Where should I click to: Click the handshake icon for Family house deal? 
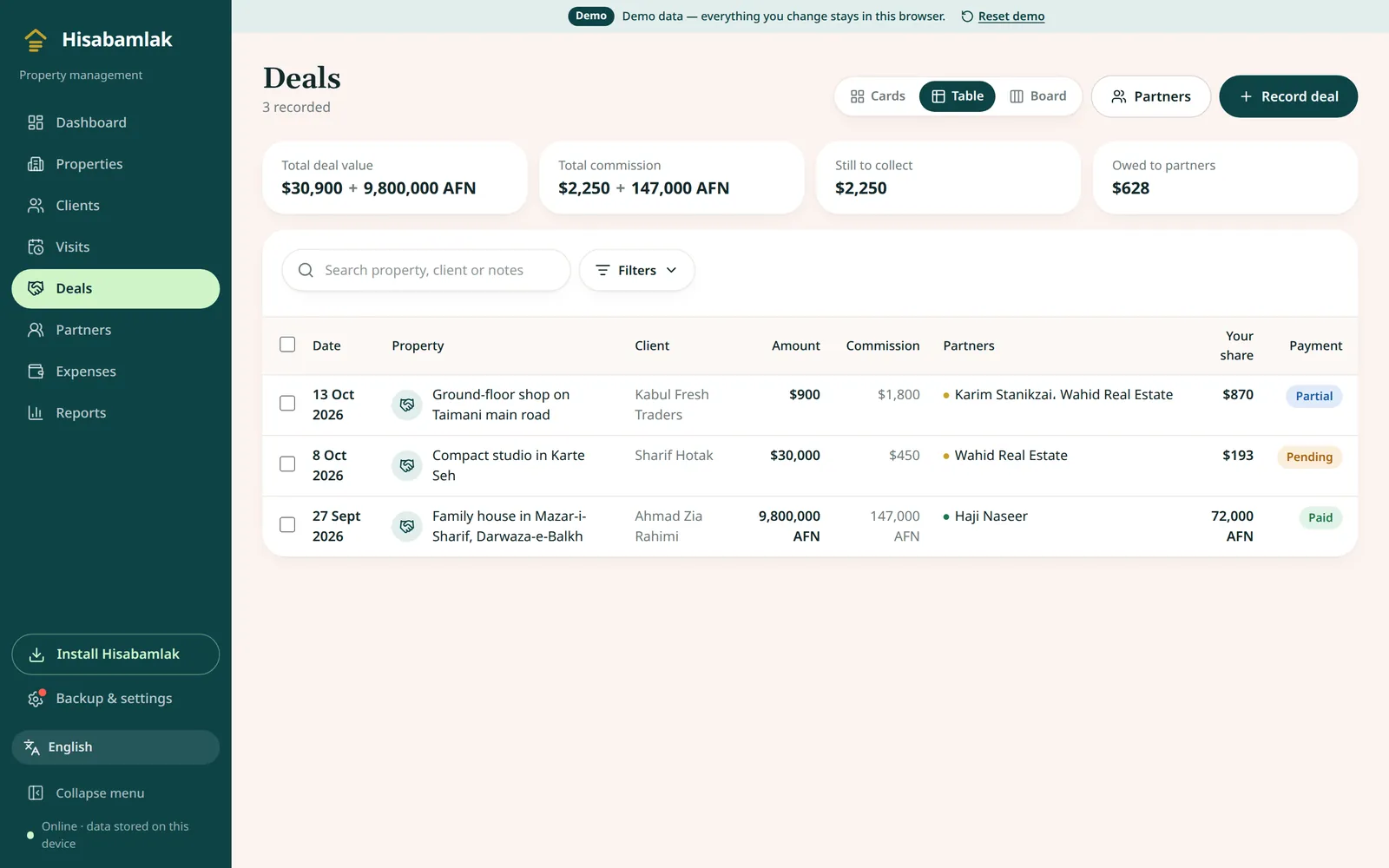click(406, 526)
